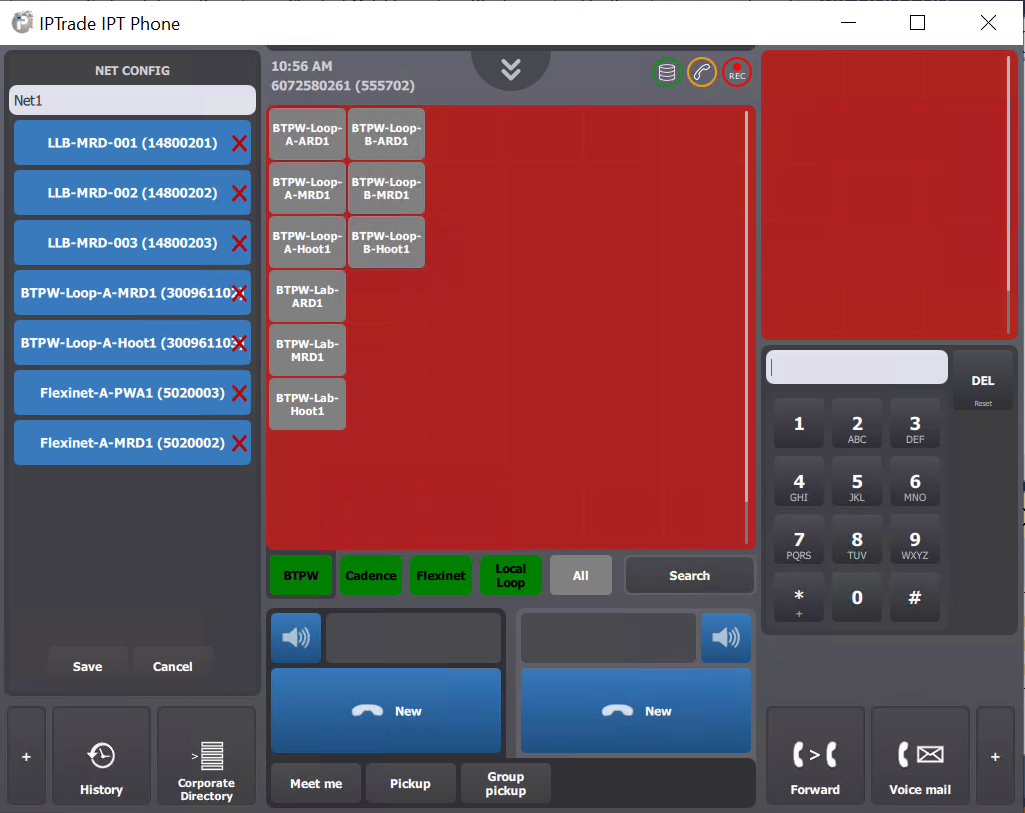Open the Corporate Directory
Viewport: 1025px width, 813px height.
coord(207,755)
